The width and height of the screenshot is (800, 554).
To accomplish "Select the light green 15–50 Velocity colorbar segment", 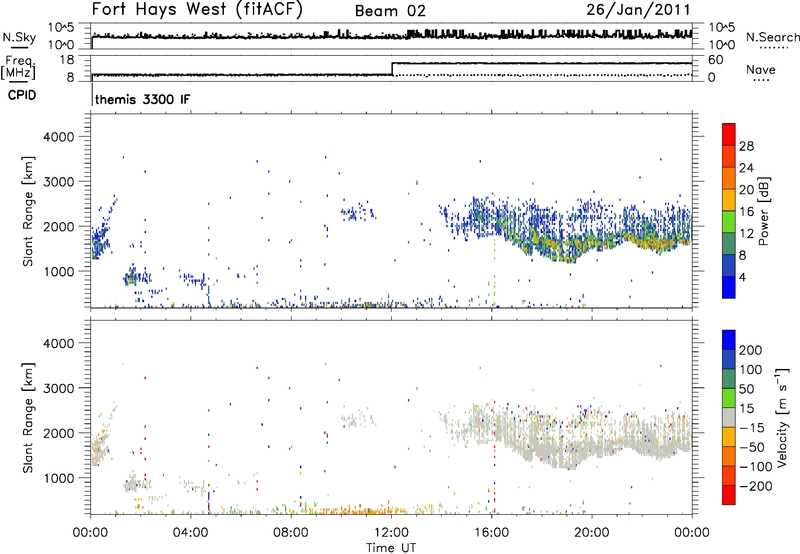I will coord(729,398).
